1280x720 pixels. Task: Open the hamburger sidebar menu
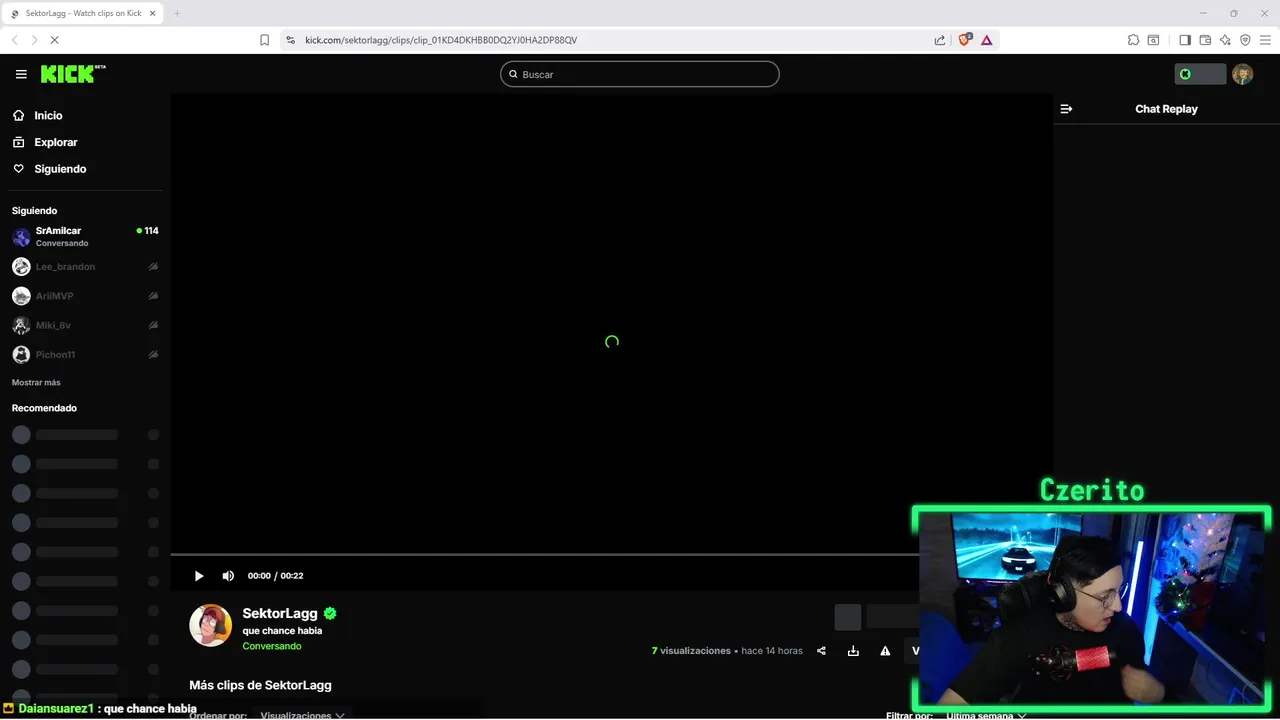pos(21,74)
